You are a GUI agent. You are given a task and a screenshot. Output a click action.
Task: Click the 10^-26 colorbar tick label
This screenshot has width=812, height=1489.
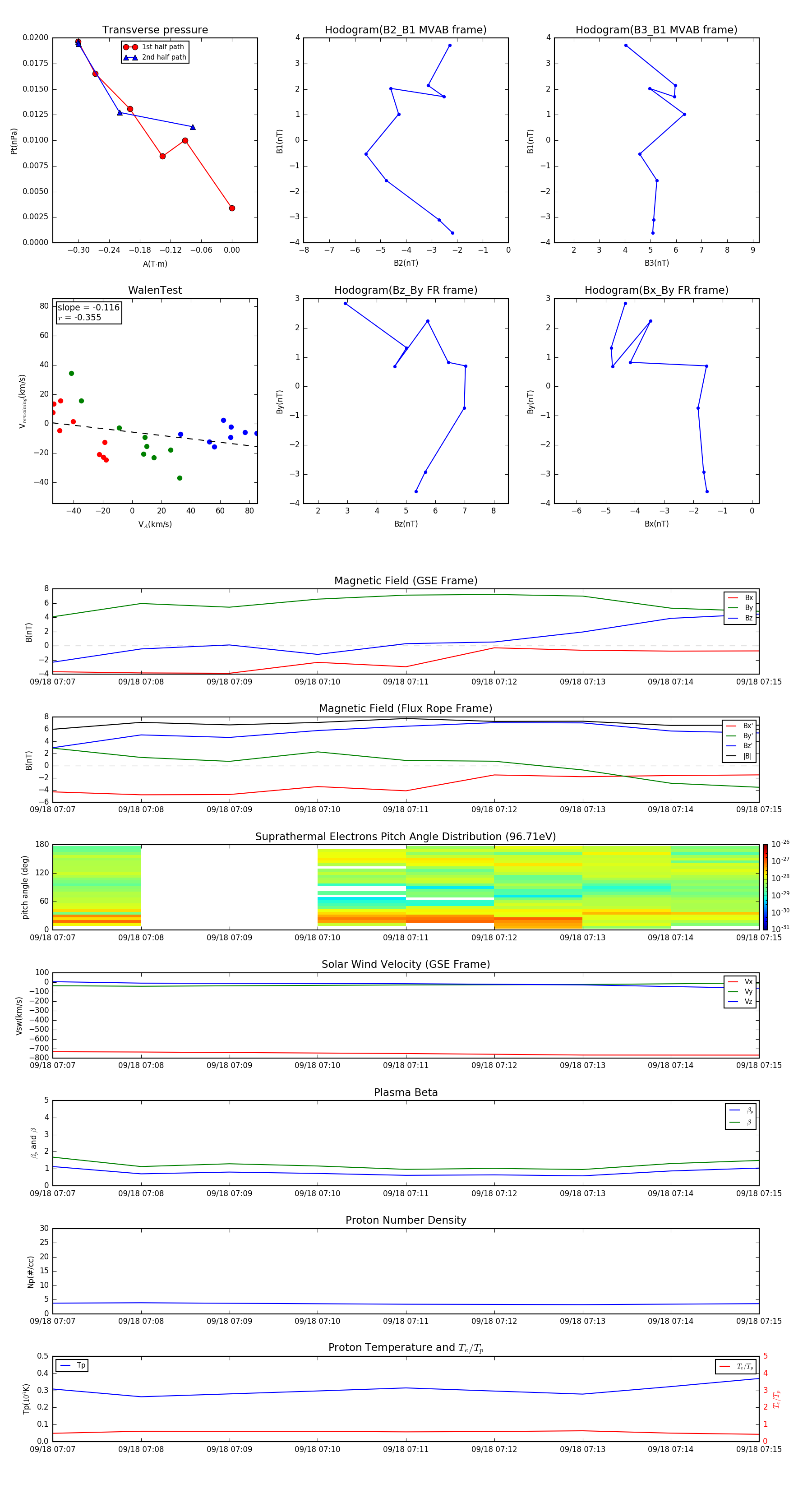pos(780,844)
